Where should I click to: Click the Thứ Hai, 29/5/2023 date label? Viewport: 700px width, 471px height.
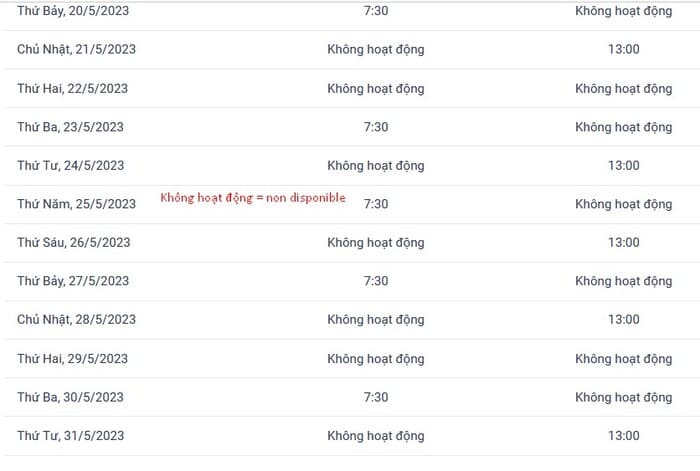coord(72,358)
